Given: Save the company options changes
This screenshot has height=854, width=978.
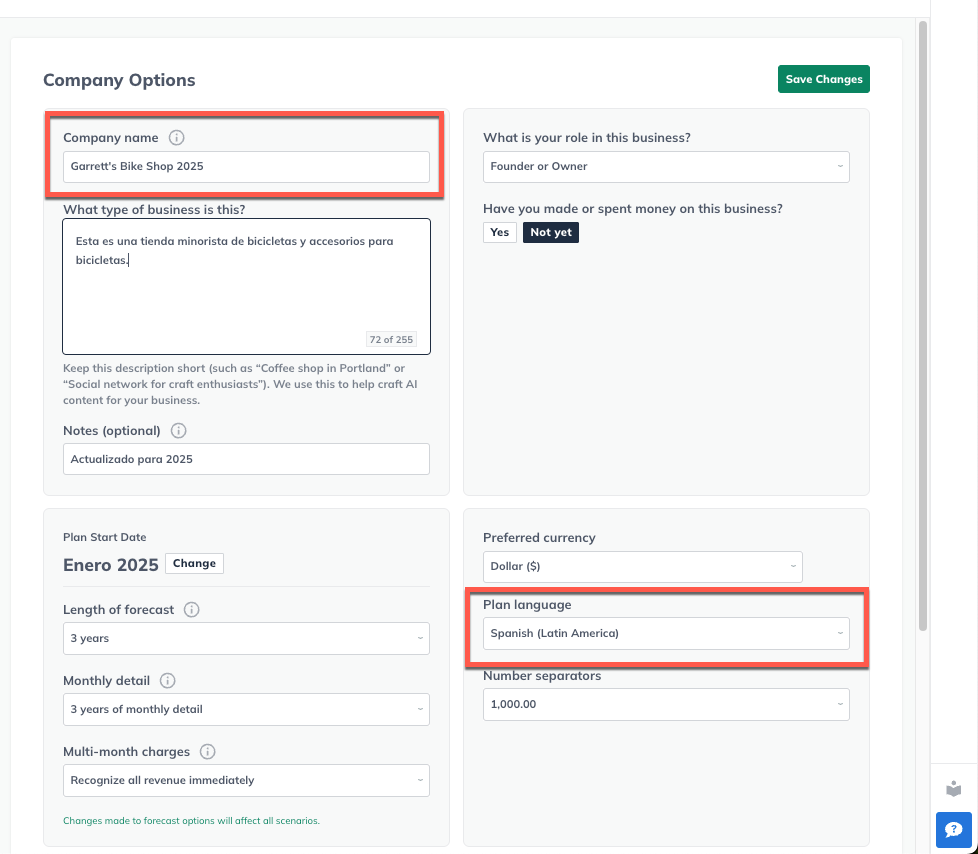Looking at the screenshot, I should point(823,78).
